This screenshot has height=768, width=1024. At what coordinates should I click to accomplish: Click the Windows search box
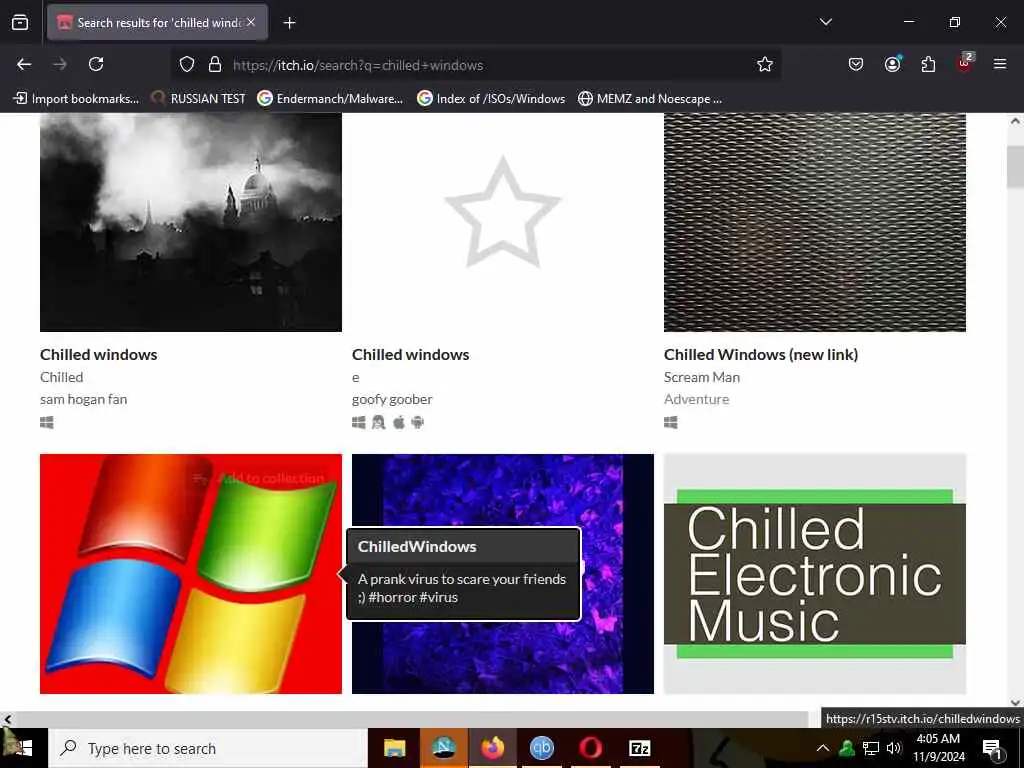[208, 748]
